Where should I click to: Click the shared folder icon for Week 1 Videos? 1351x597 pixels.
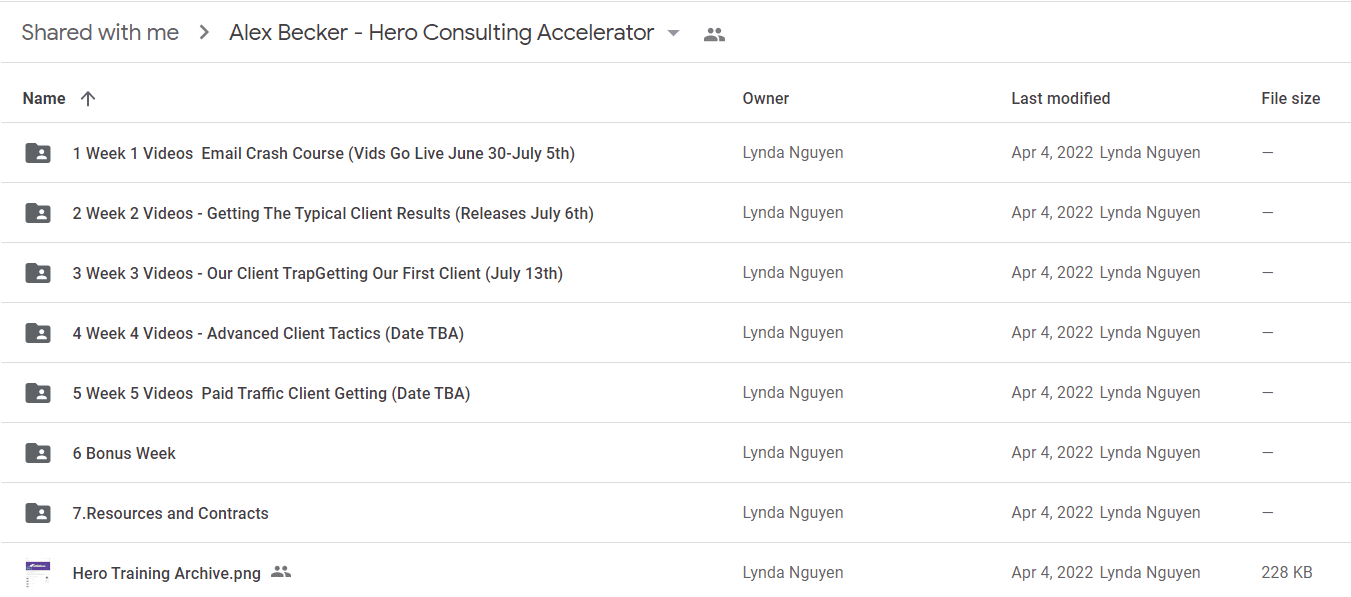pos(38,153)
